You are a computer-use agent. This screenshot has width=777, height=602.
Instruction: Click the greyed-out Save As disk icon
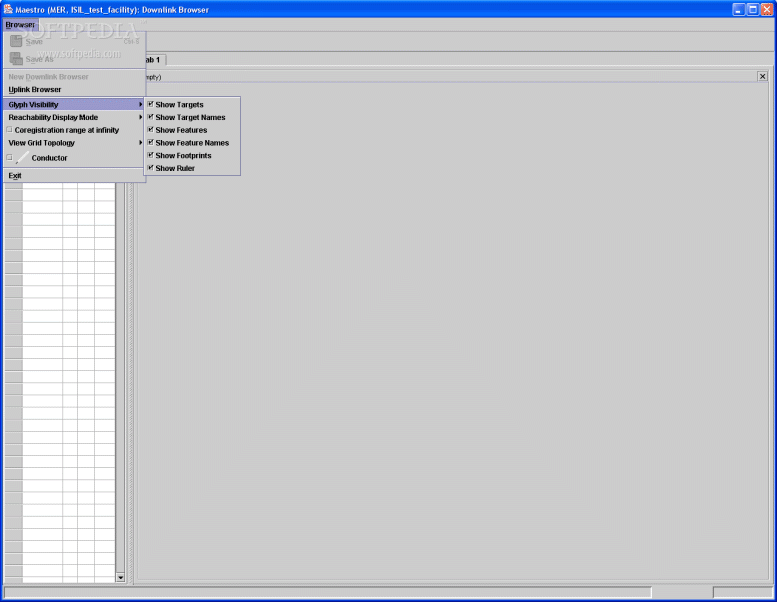coord(16,59)
